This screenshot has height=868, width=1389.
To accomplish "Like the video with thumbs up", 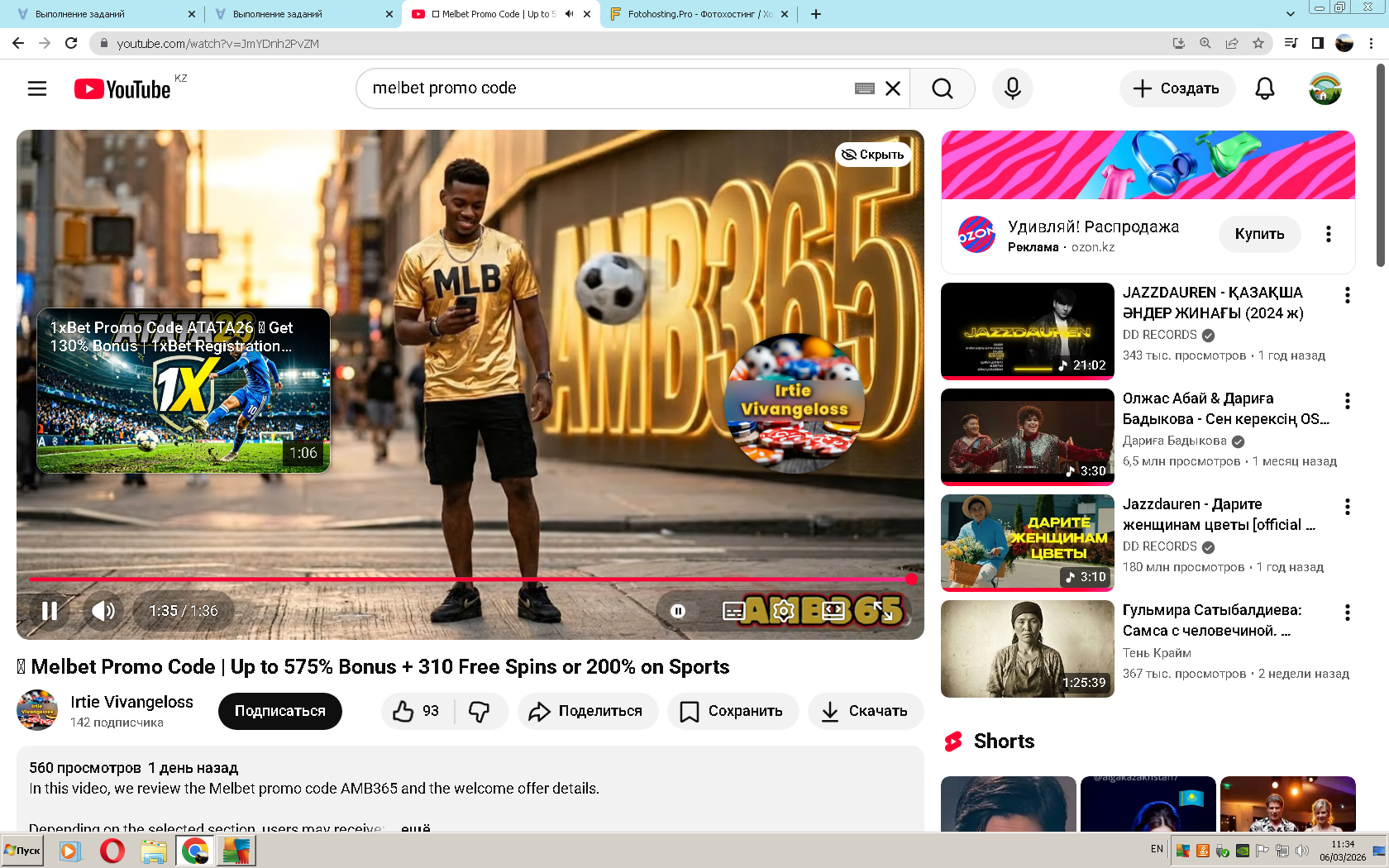I will coord(418,711).
